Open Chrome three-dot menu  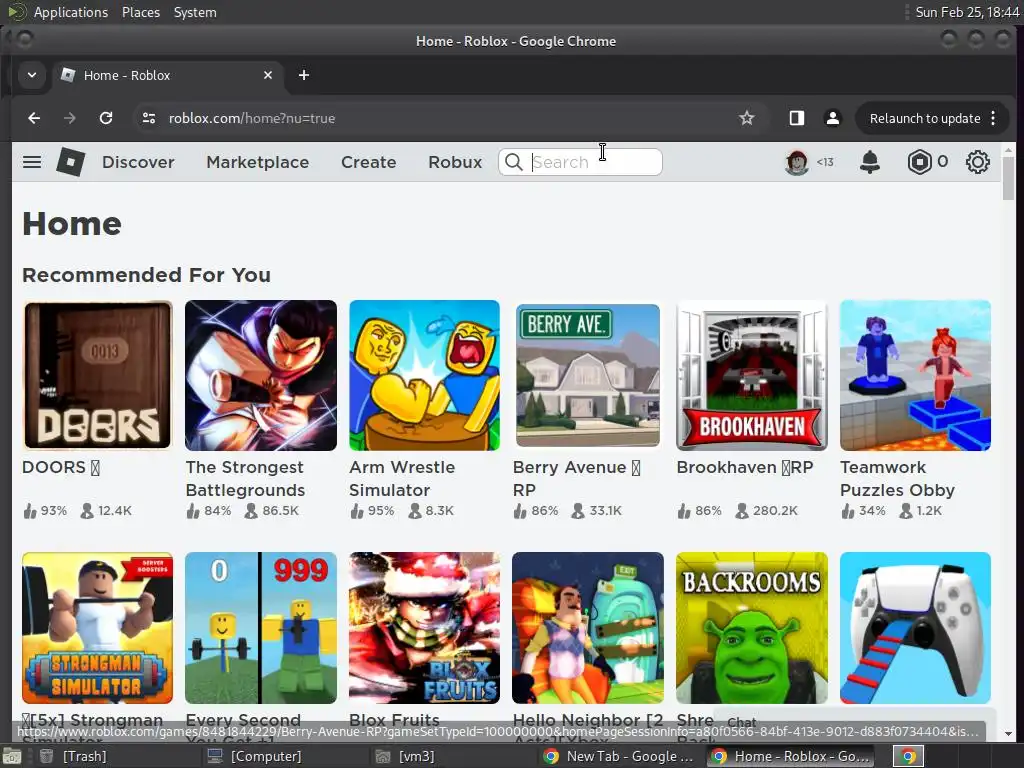(x=993, y=118)
